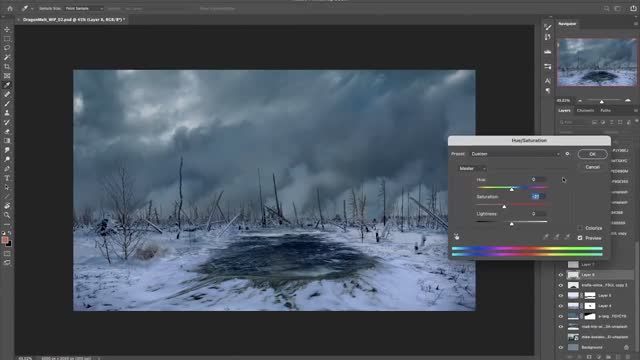Select the Navigator panel tab
Viewport: 640px width, 360px height.
click(567, 24)
